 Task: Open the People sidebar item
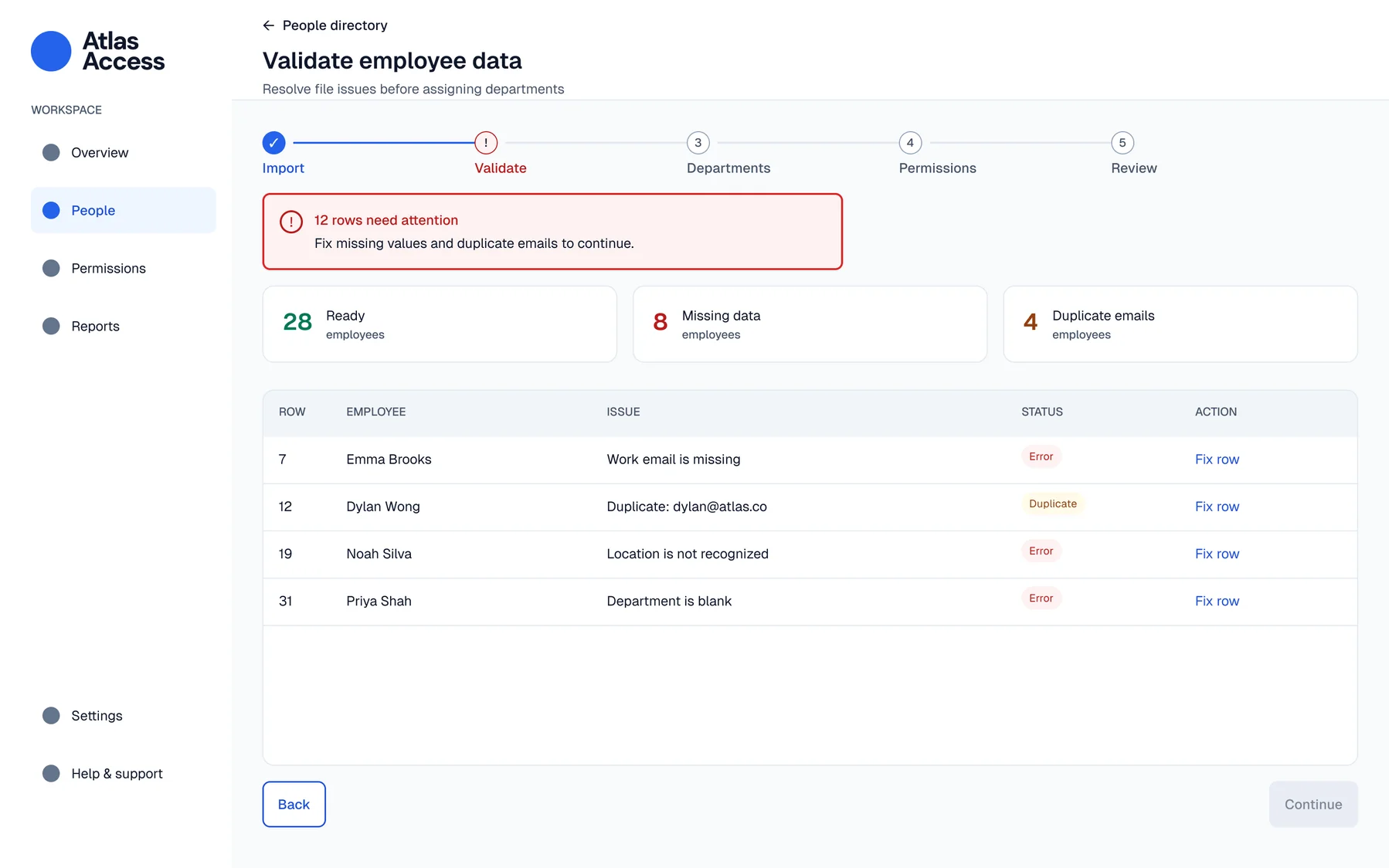(x=124, y=210)
